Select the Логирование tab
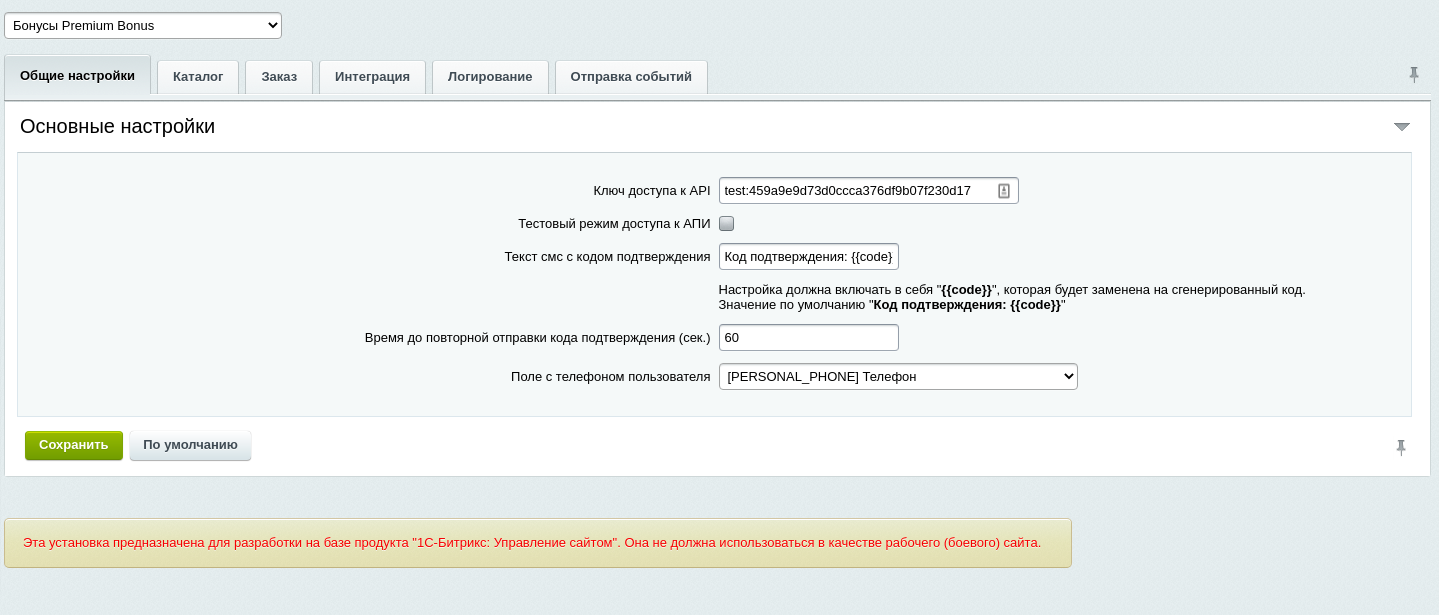This screenshot has height=615, width=1439. tap(490, 77)
